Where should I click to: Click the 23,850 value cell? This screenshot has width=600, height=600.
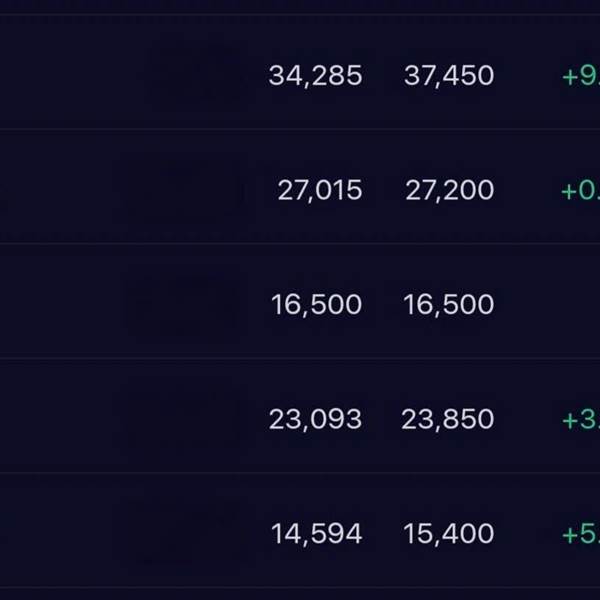tap(448, 419)
